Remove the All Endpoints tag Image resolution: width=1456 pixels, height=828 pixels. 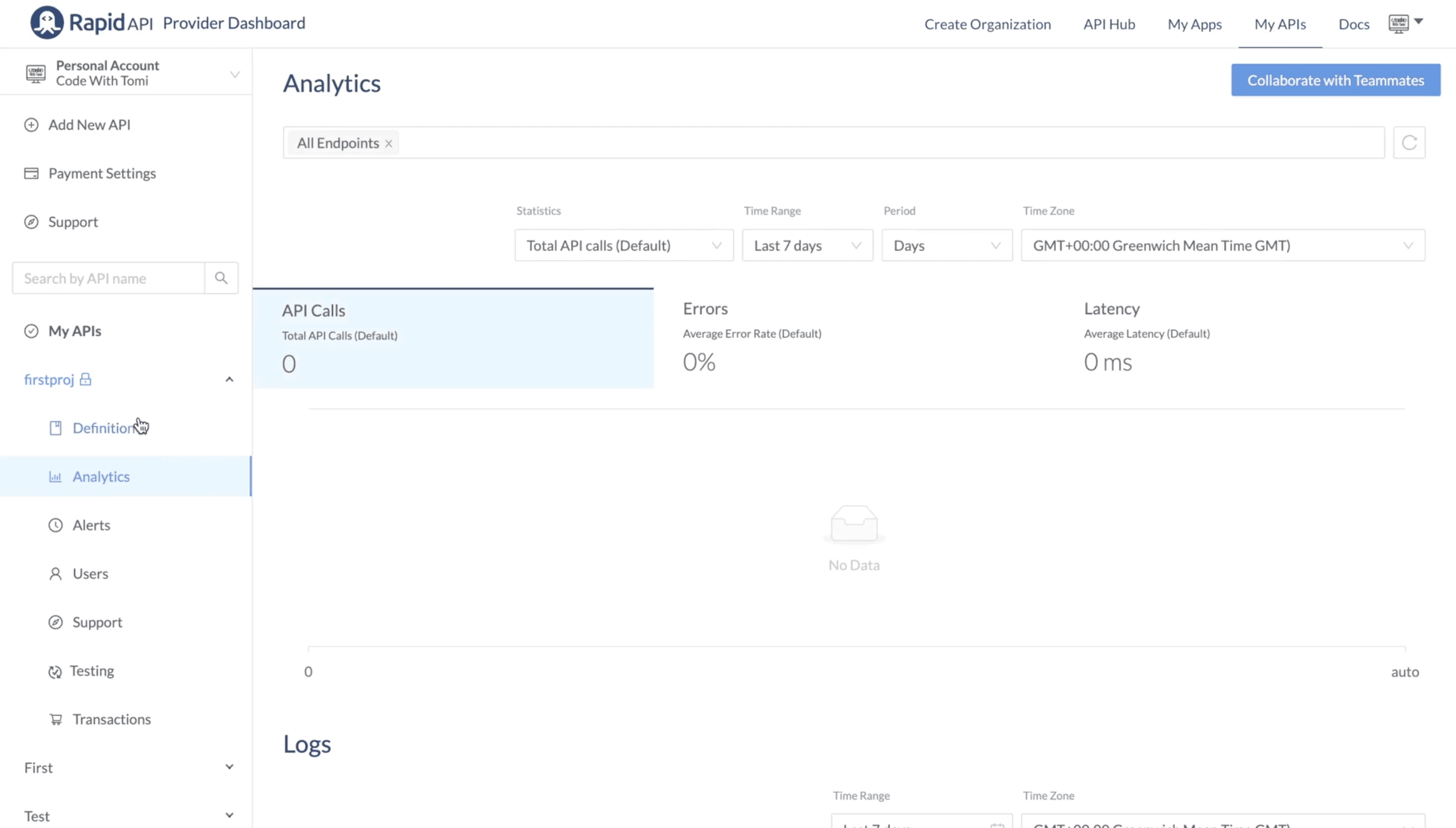point(388,144)
